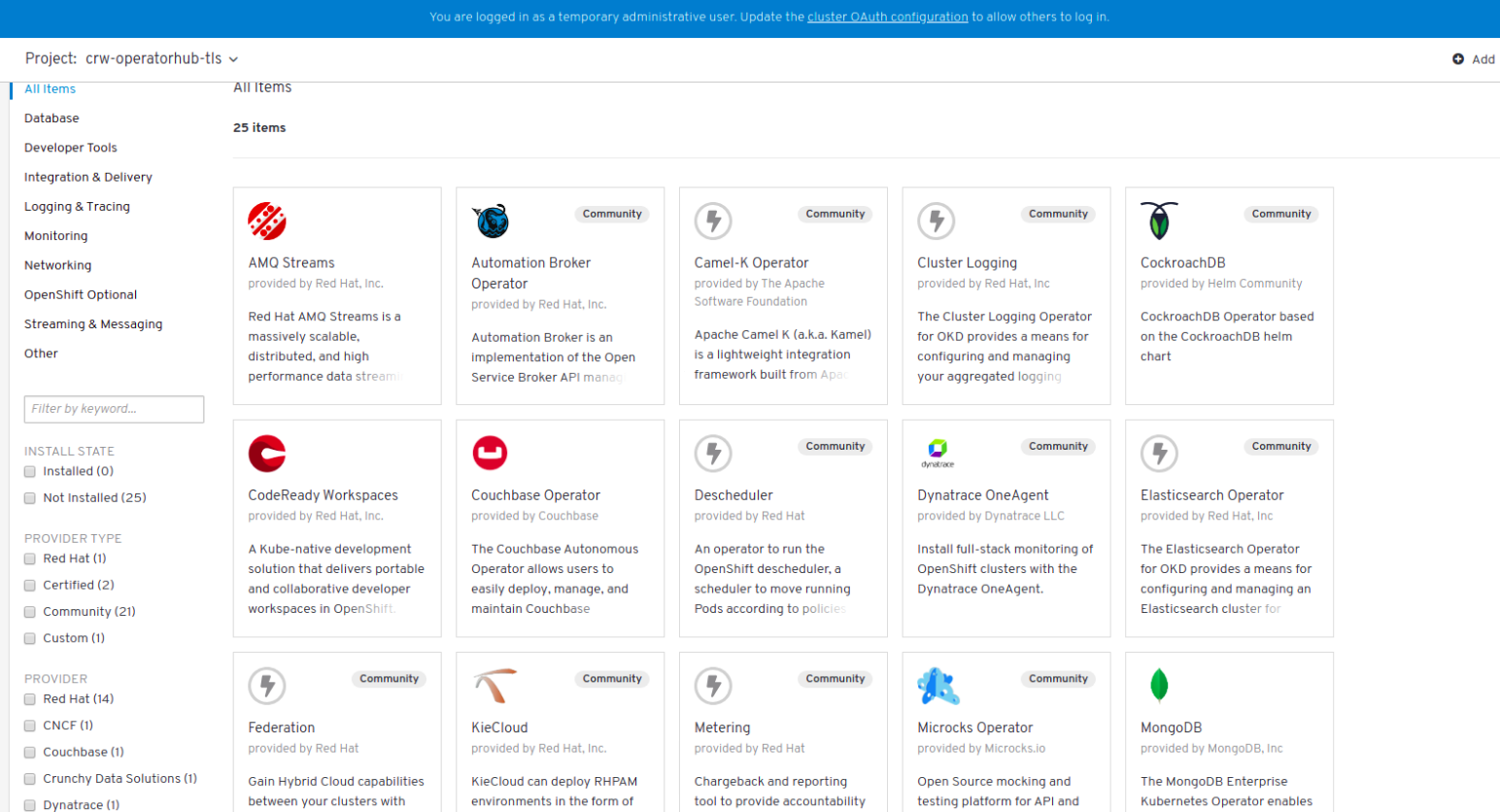
Task: Check the Couchbase (1) provider filter
Action: click(29, 752)
